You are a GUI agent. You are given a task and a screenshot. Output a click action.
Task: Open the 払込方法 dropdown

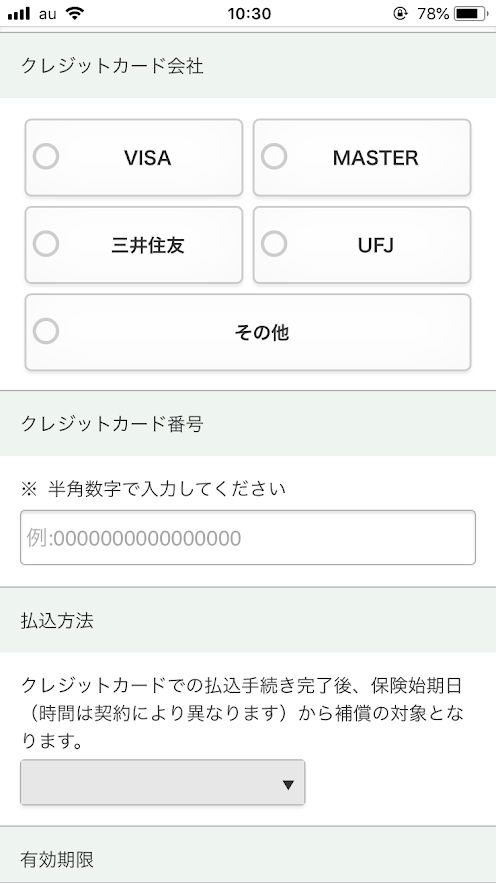[163, 782]
